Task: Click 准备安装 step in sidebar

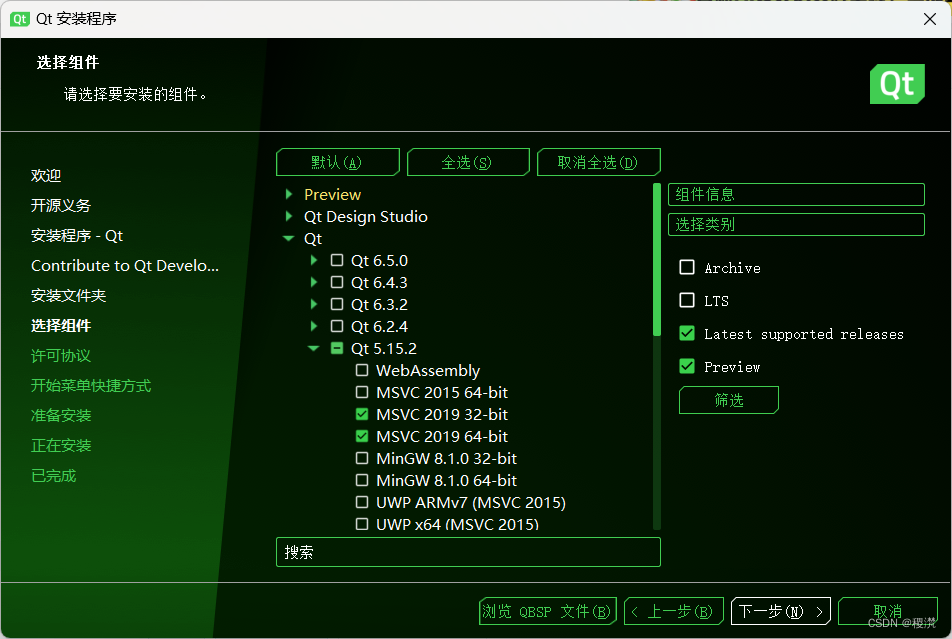Action: [61, 415]
